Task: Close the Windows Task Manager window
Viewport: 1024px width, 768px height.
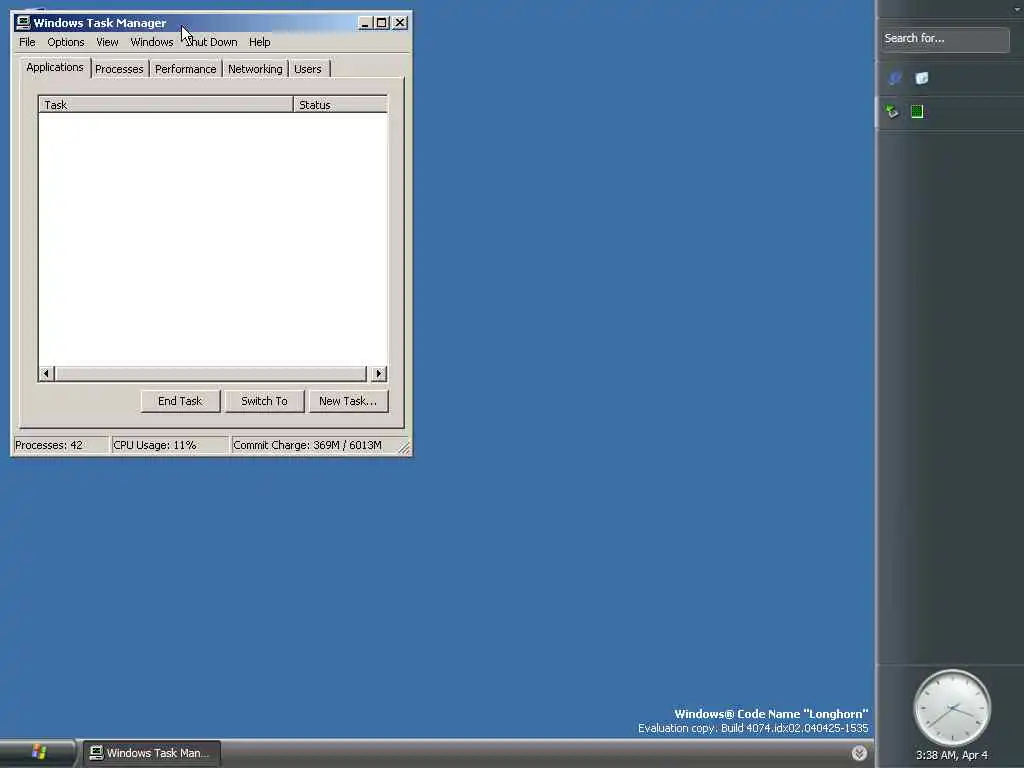Action: coord(400,23)
